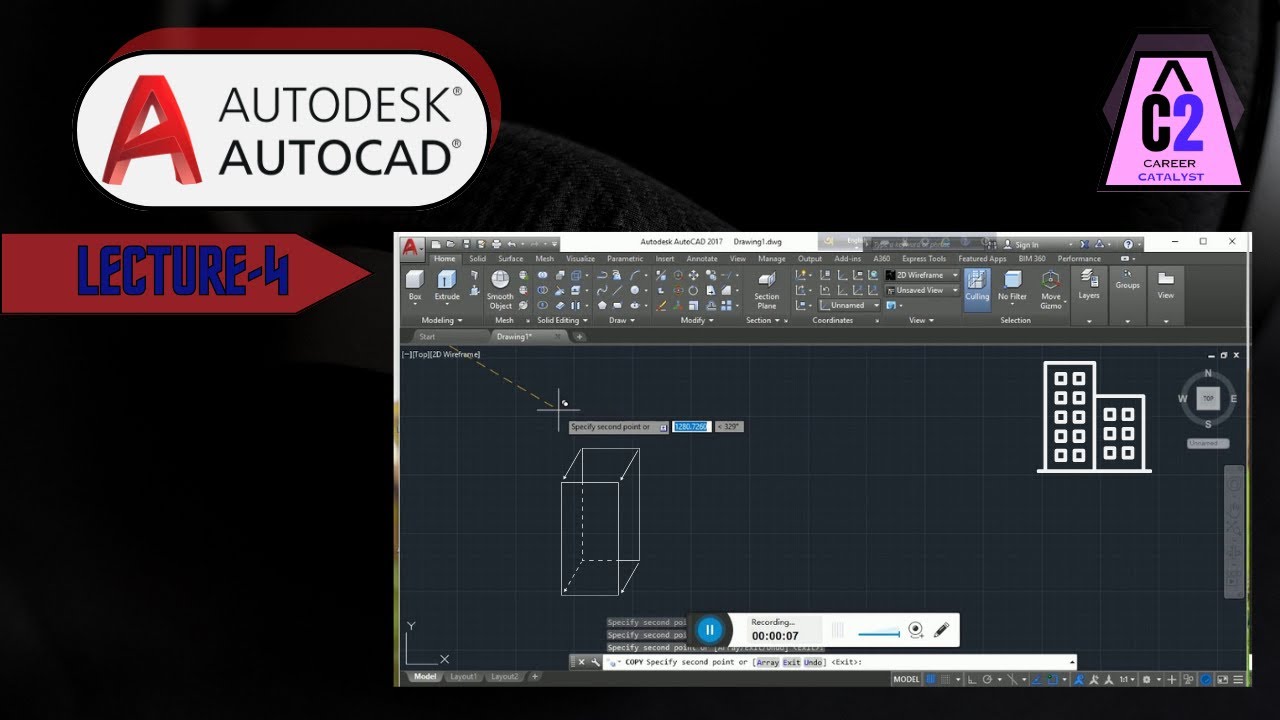Switch to the Start file tab
Image resolution: width=1280 pixels, height=720 pixels.
427,337
